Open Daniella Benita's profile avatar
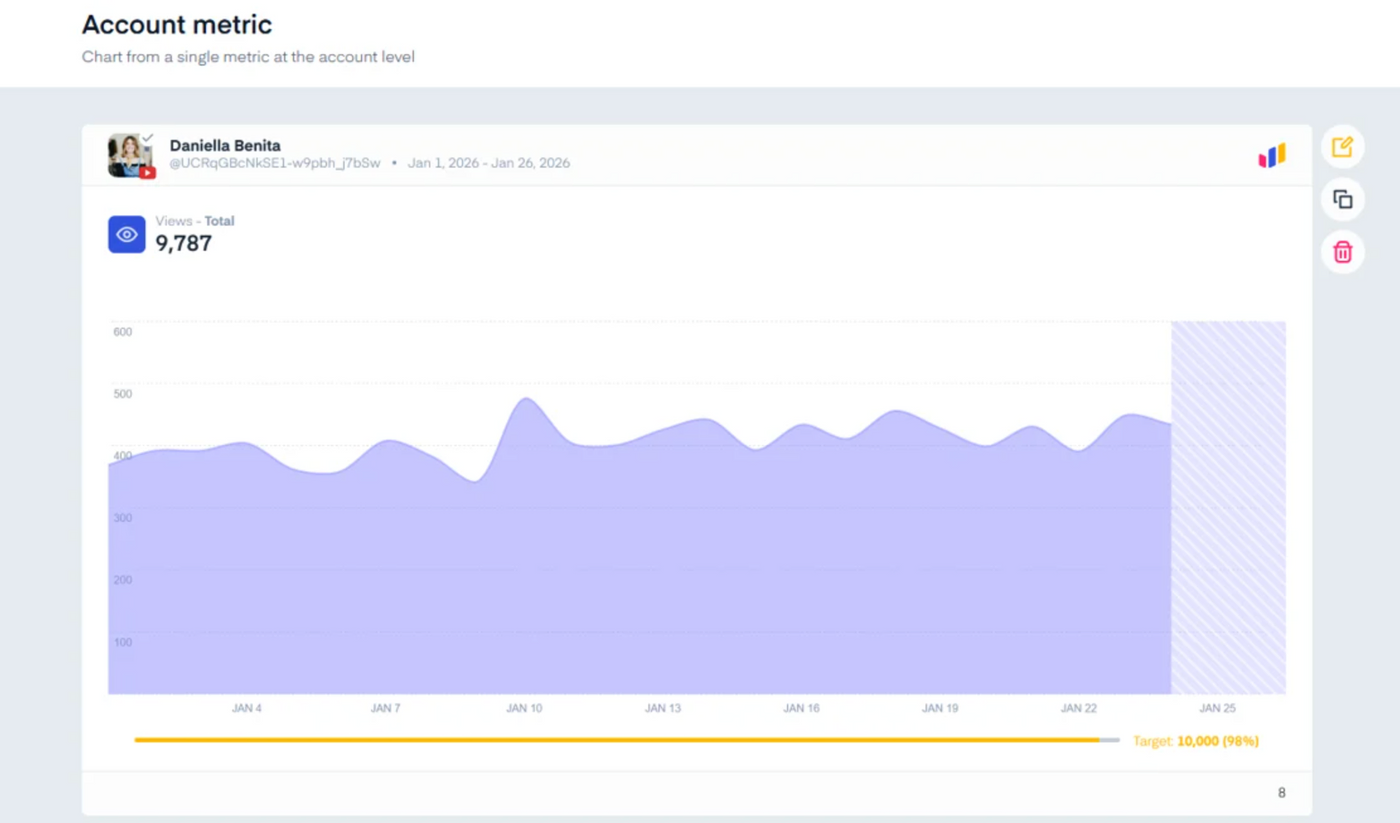This screenshot has width=1400, height=823. [129, 155]
